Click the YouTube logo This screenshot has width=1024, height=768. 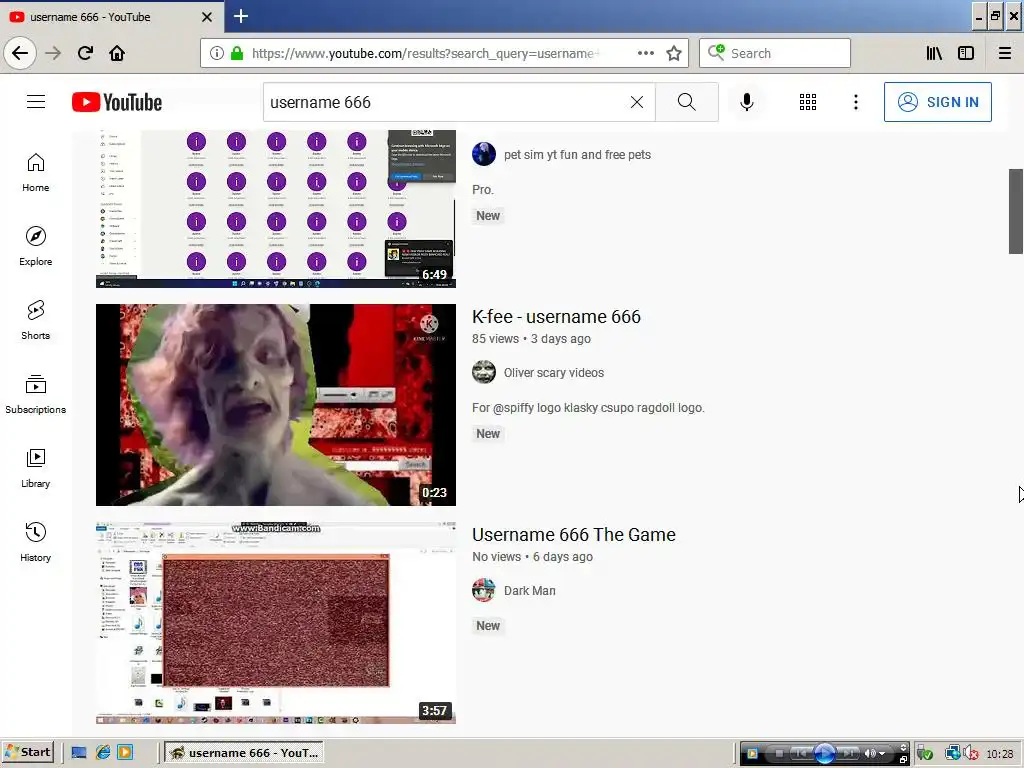tap(117, 102)
